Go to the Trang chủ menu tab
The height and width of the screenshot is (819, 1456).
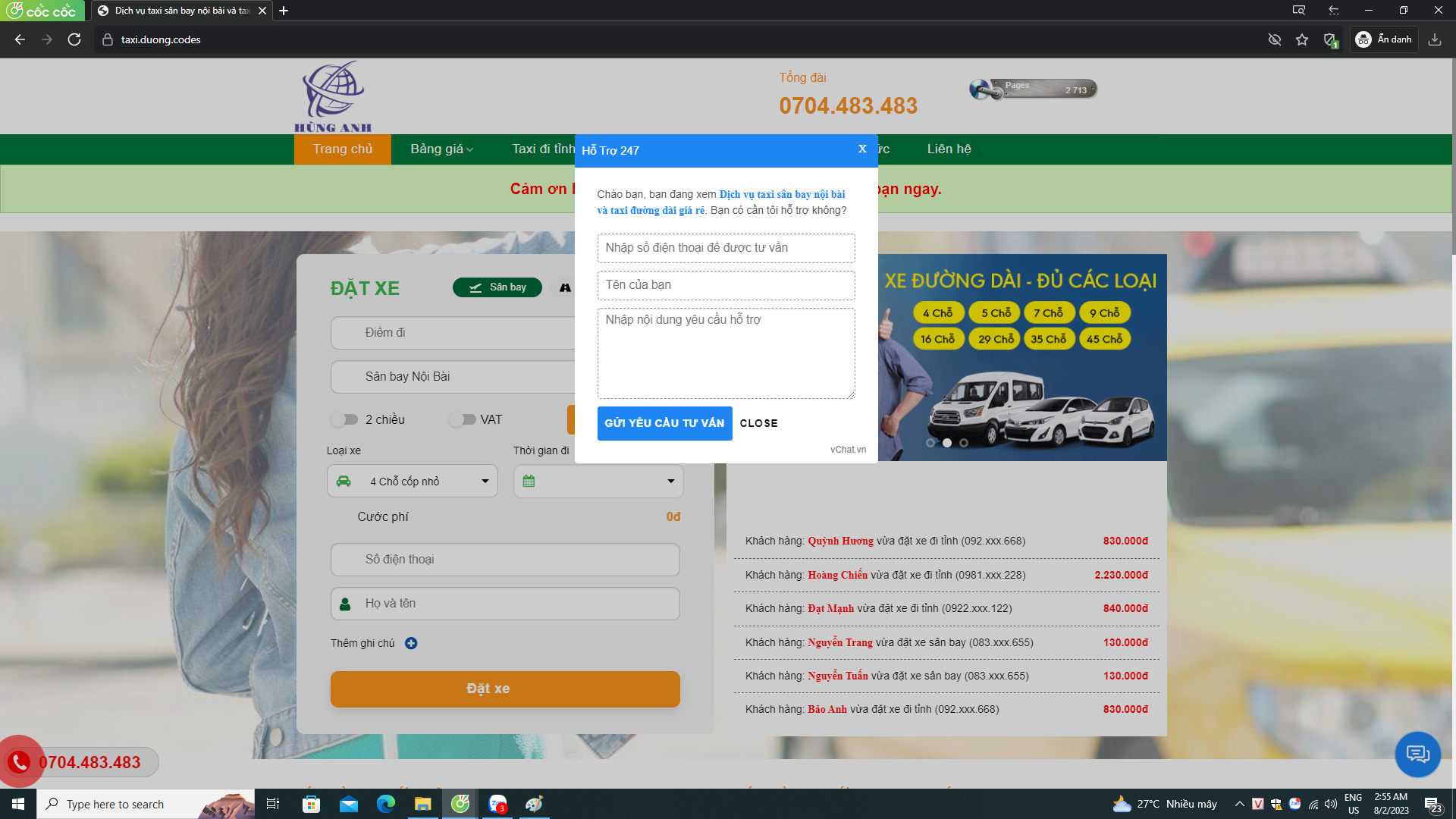(x=343, y=149)
